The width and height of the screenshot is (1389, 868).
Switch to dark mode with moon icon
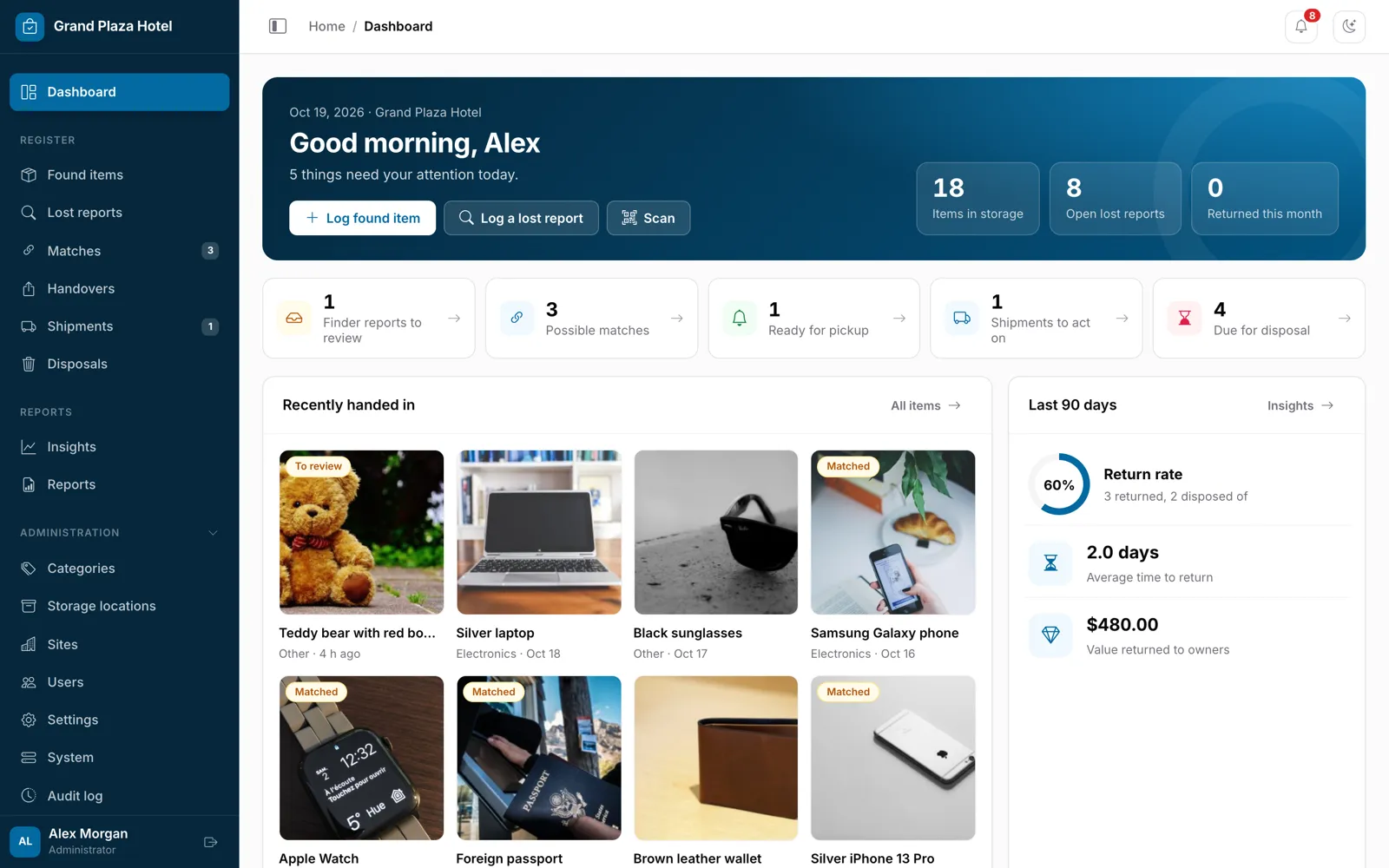tap(1349, 26)
